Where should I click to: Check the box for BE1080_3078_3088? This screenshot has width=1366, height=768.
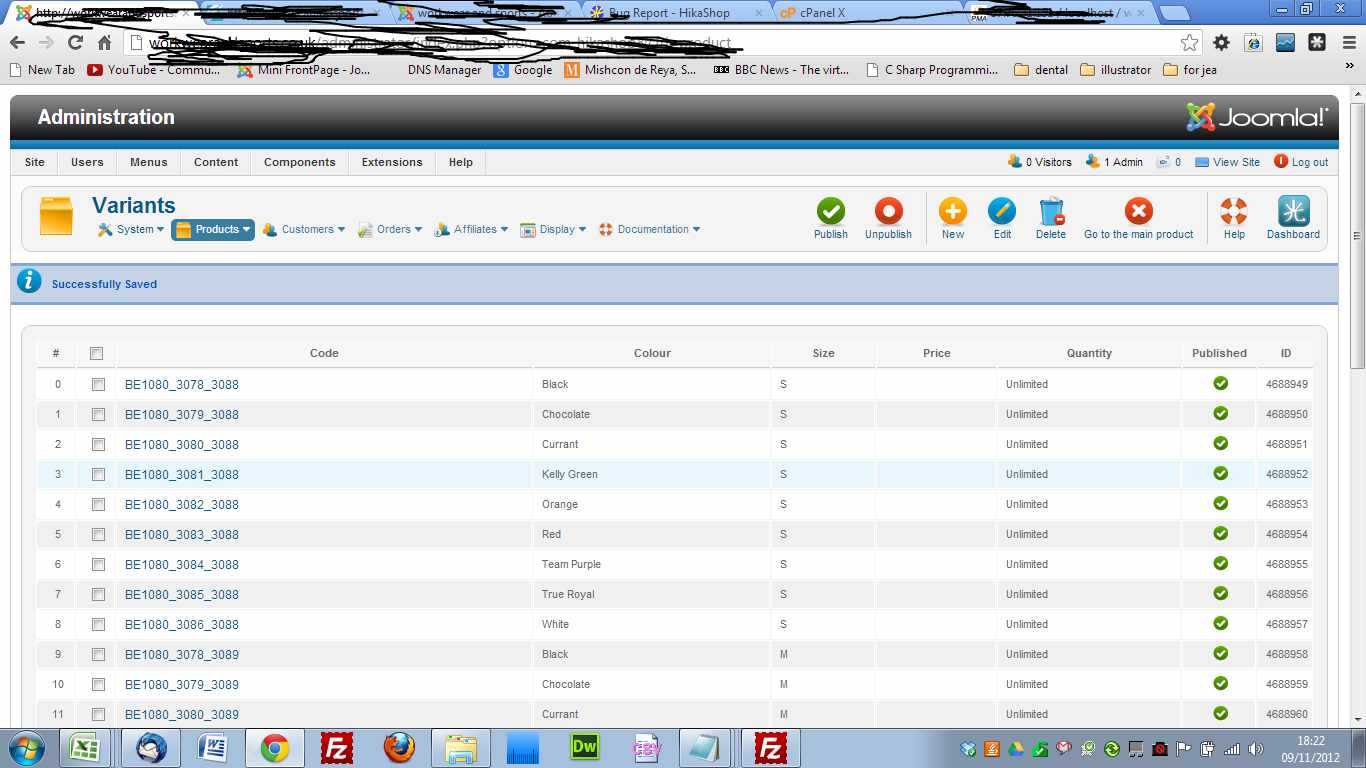pyautogui.click(x=98, y=384)
